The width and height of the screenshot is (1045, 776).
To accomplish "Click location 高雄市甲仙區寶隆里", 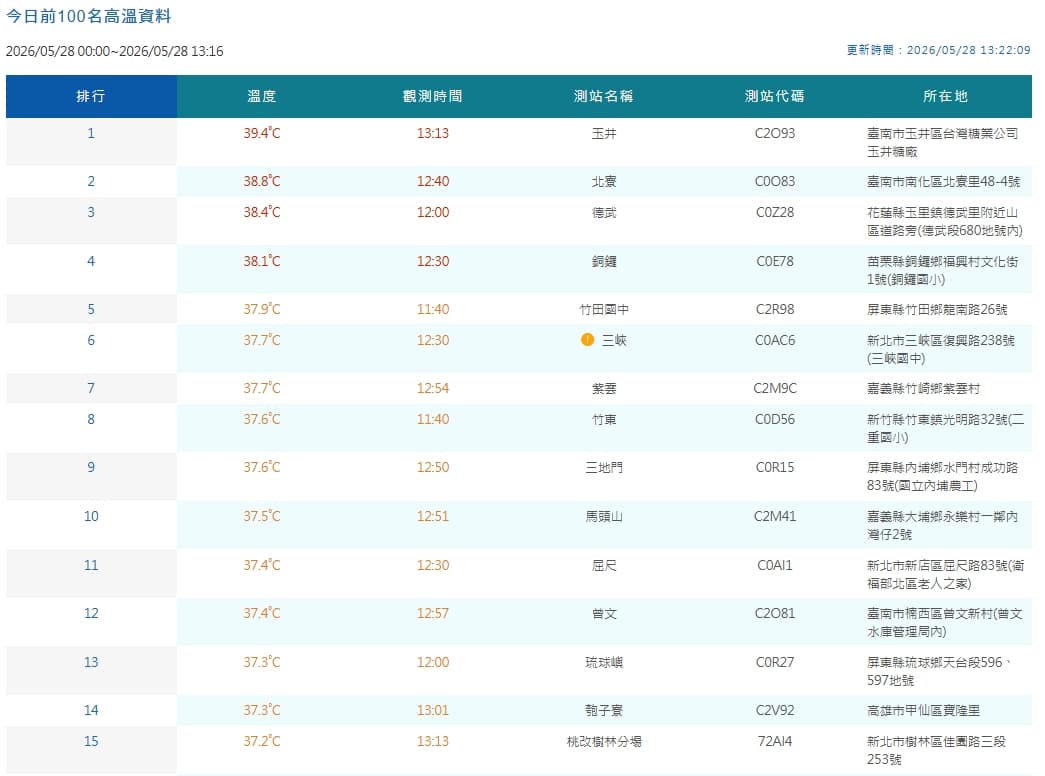I will [x=923, y=711].
